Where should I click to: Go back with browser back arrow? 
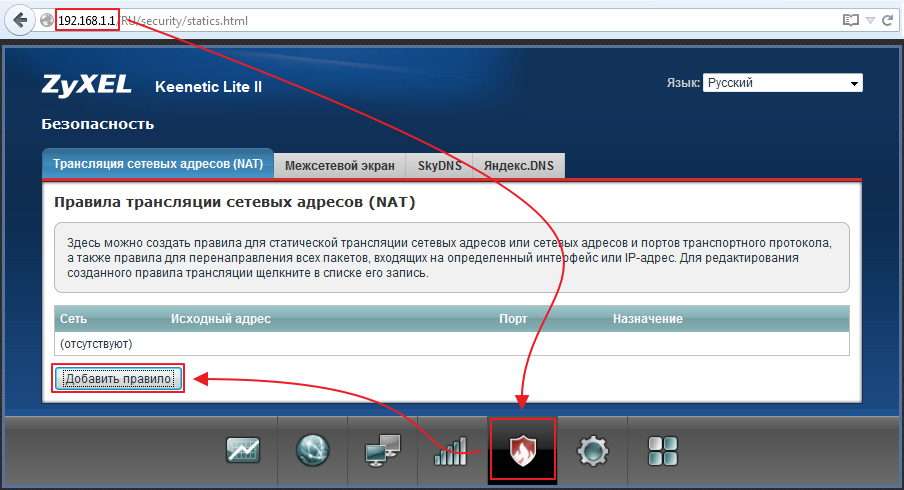tap(20, 21)
